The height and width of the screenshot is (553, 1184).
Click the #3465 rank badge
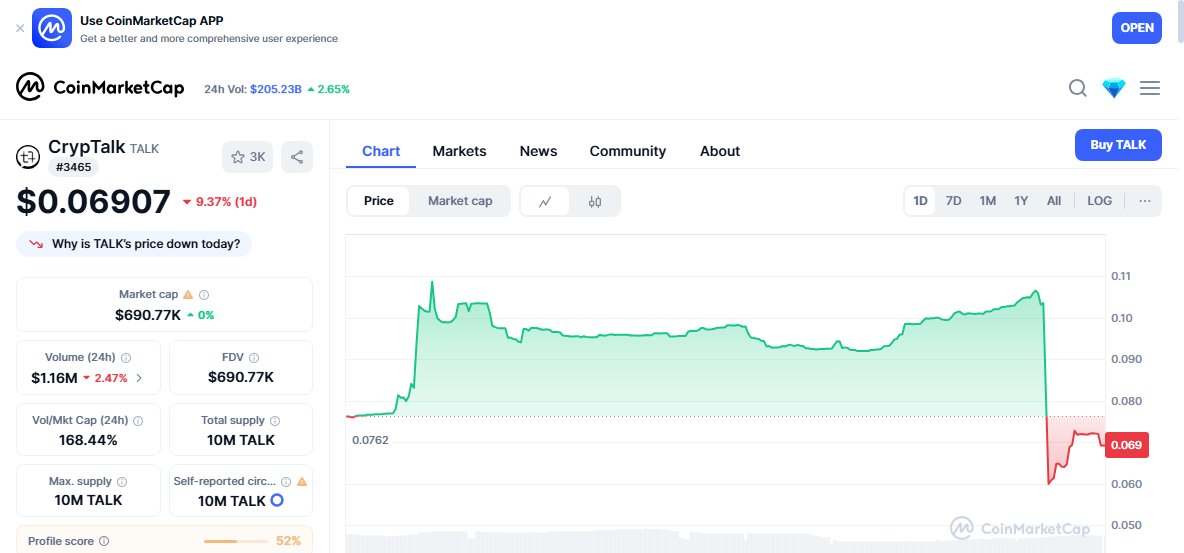point(73,166)
